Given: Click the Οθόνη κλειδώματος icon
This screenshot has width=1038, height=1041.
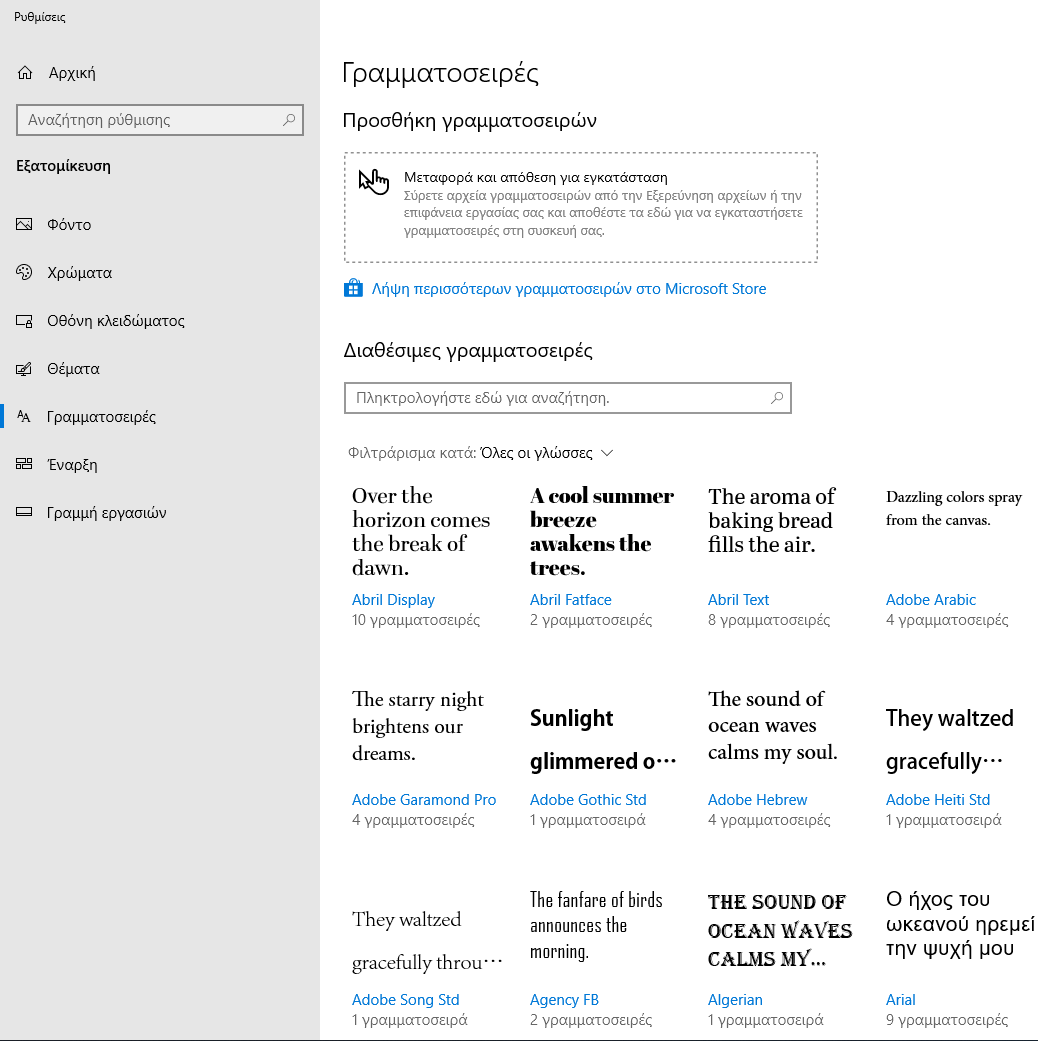Looking at the screenshot, I should 24,321.
